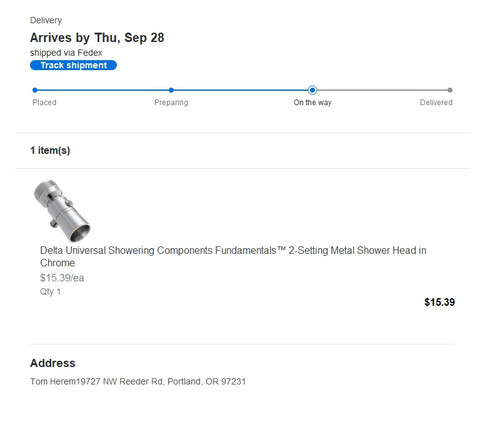Click the 1 item(s) header
Image resolution: width=500 pixels, height=429 pixels.
click(x=50, y=150)
